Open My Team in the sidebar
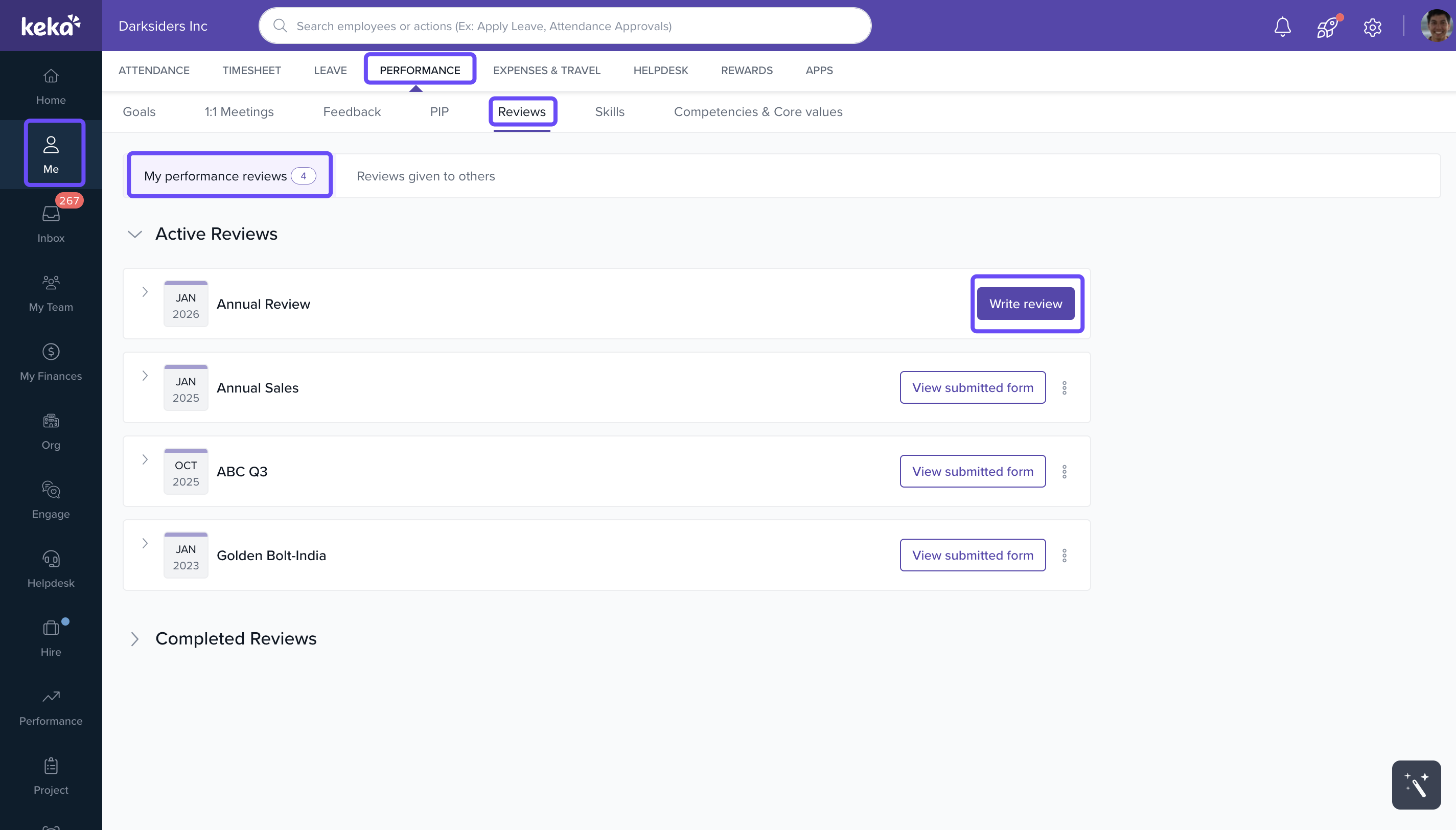Viewport: 1456px width, 830px height. (51, 293)
